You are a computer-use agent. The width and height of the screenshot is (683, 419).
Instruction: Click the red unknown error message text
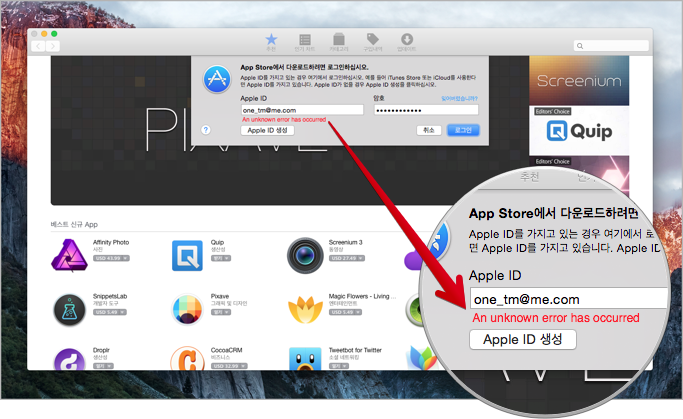pos(284,119)
